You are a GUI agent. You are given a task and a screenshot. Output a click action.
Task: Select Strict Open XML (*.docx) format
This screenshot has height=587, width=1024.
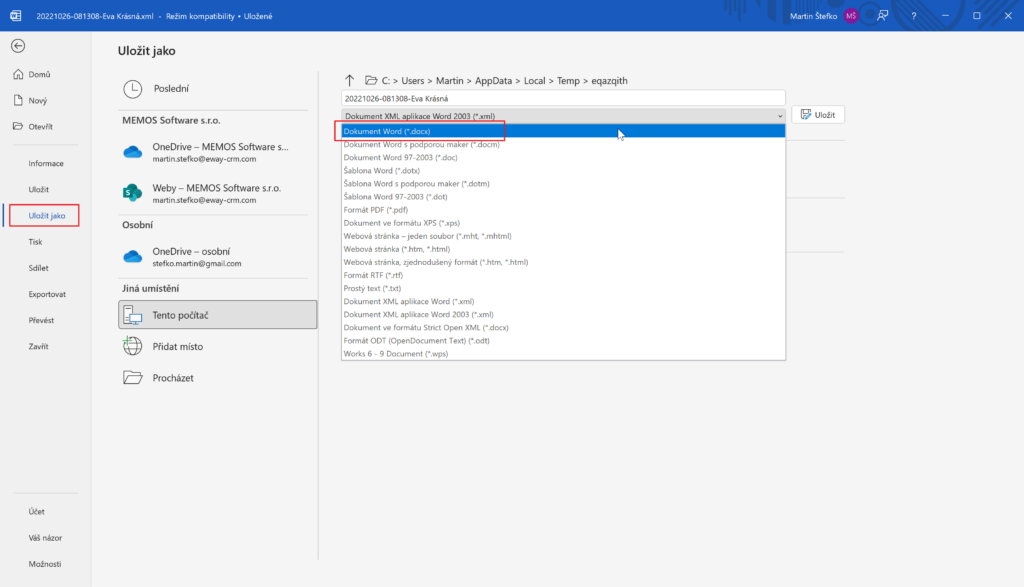point(563,327)
